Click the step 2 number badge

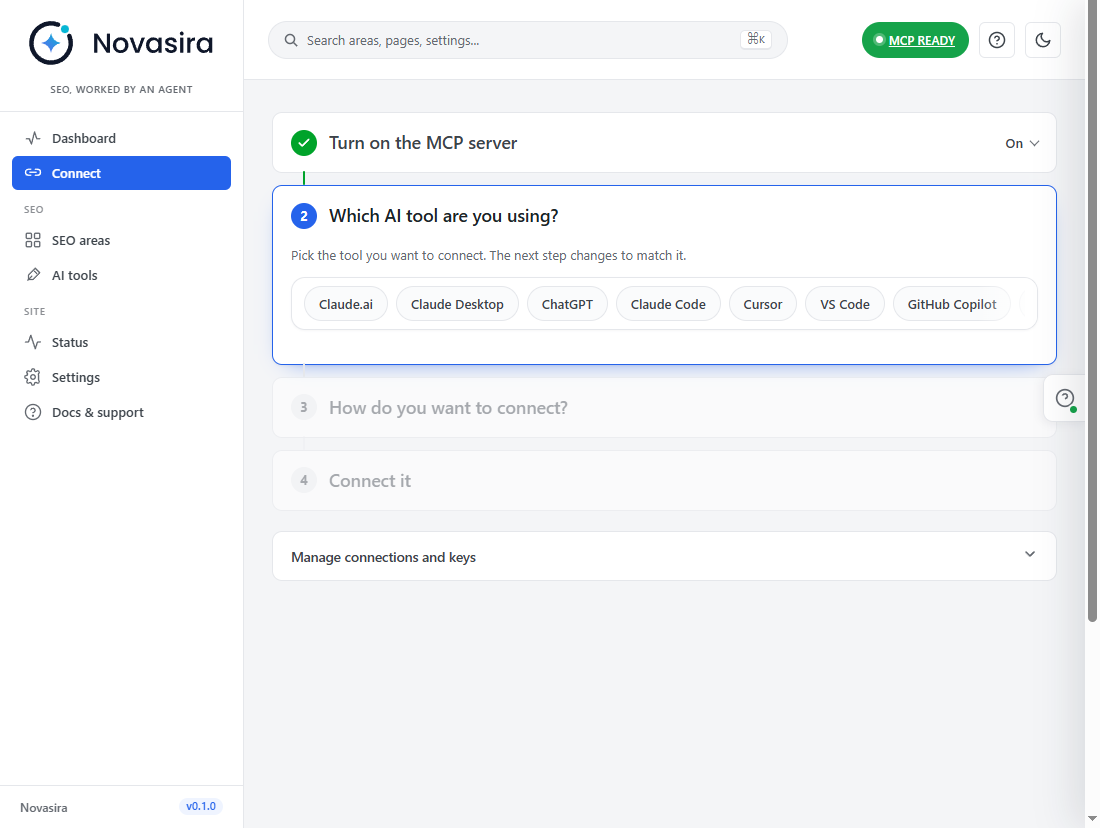(304, 216)
